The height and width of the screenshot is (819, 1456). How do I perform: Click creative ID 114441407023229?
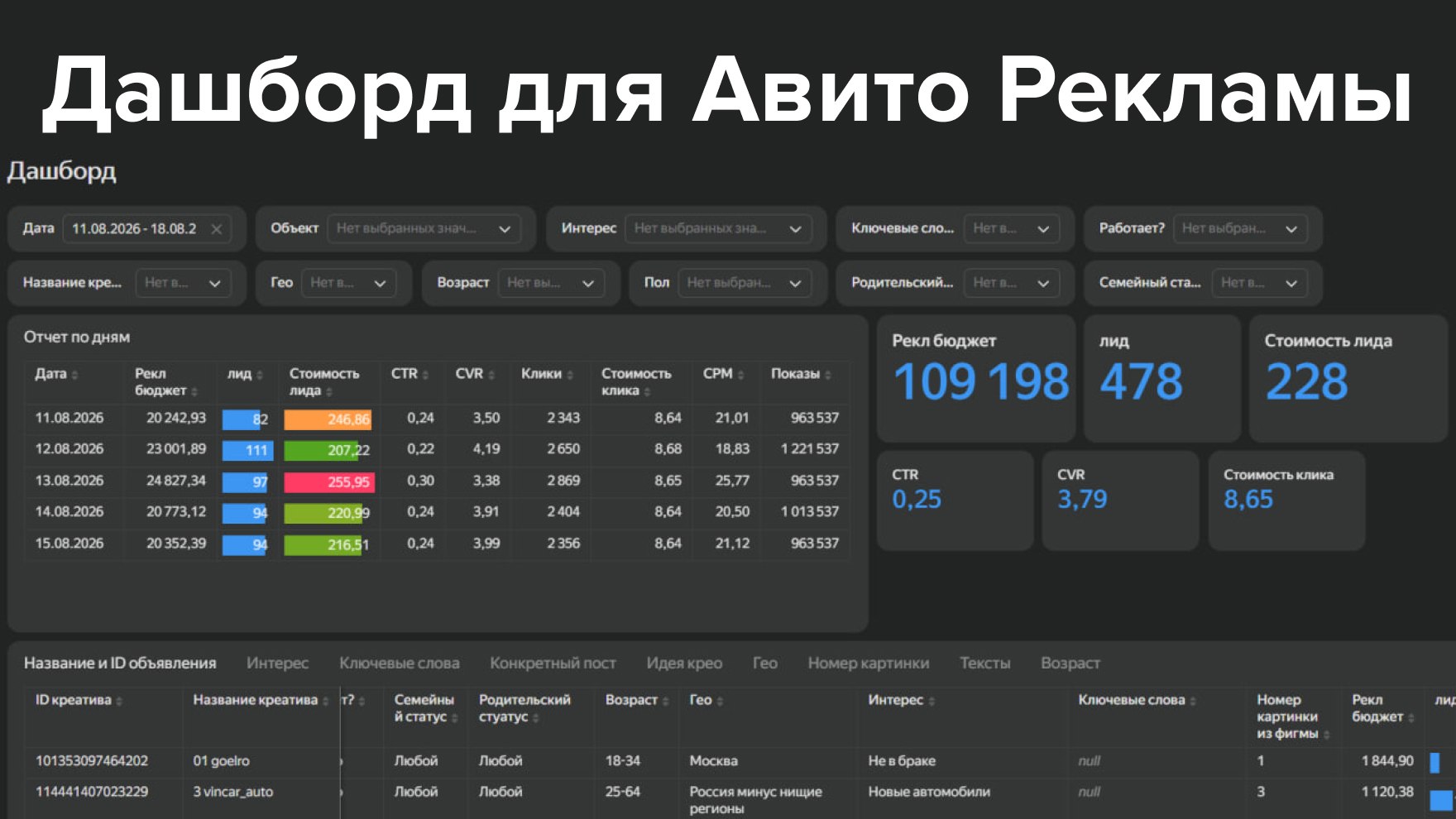pos(92,792)
